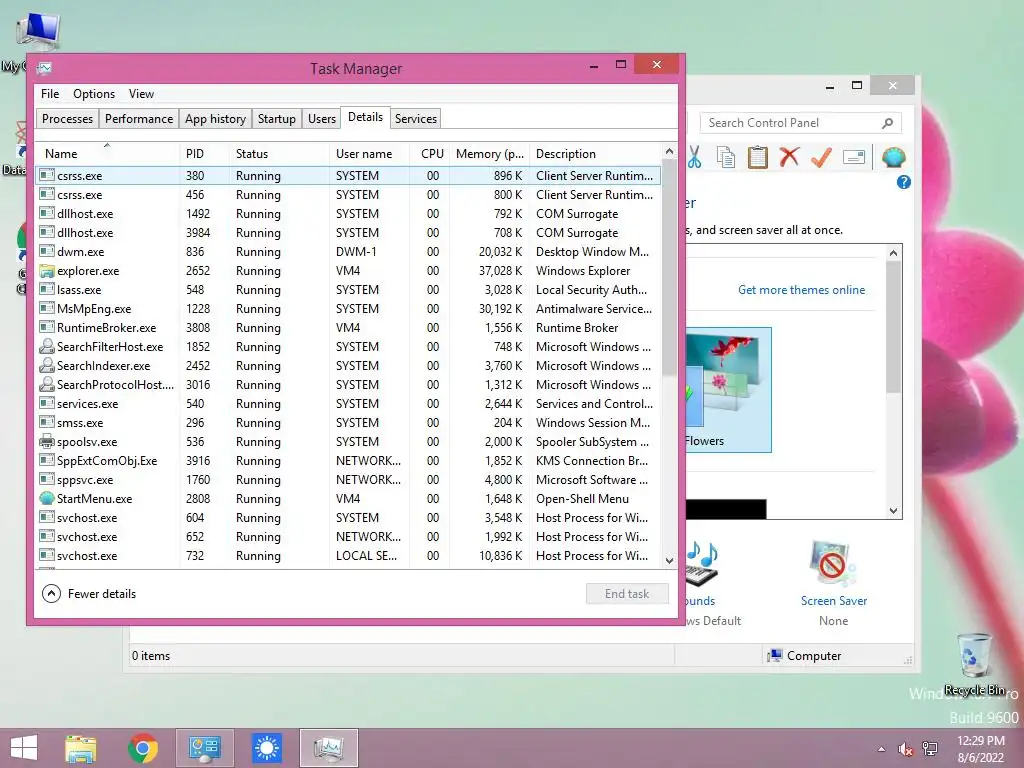Image resolution: width=1024 pixels, height=768 pixels.
Task: Sort by the User name column header
Action: coord(369,153)
